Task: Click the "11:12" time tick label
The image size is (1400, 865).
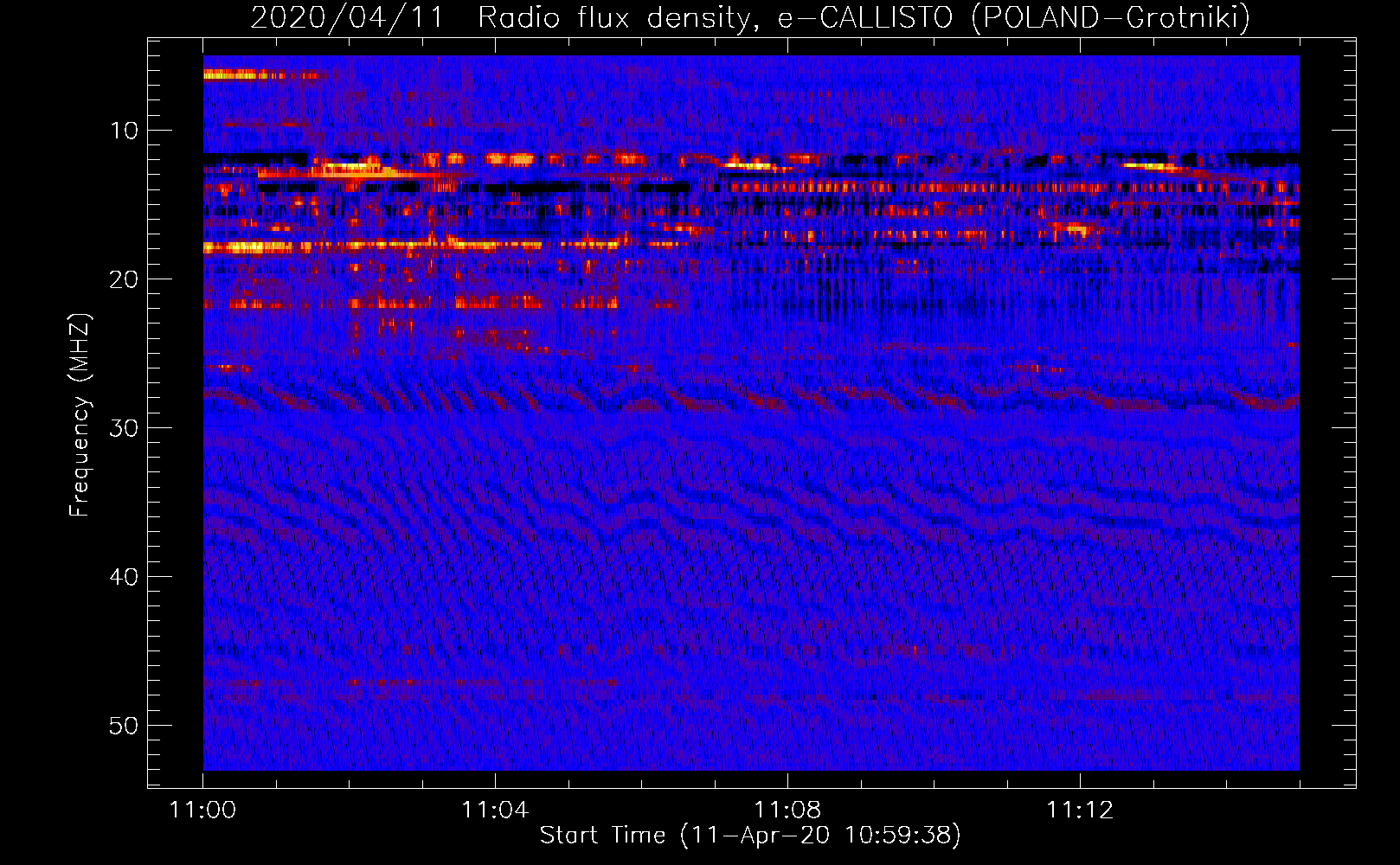Action: (1080, 811)
